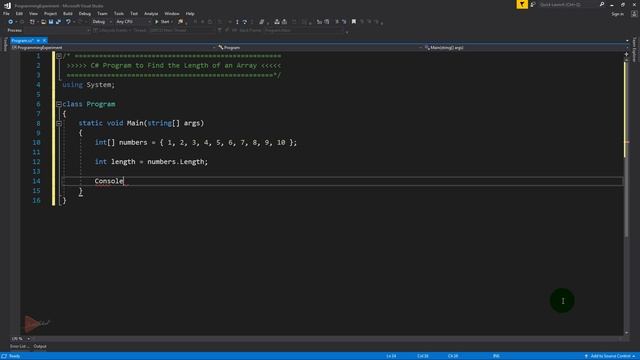Click the New Project toolbar icon
The width and height of the screenshot is (640, 360).
[x=32, y=22]
